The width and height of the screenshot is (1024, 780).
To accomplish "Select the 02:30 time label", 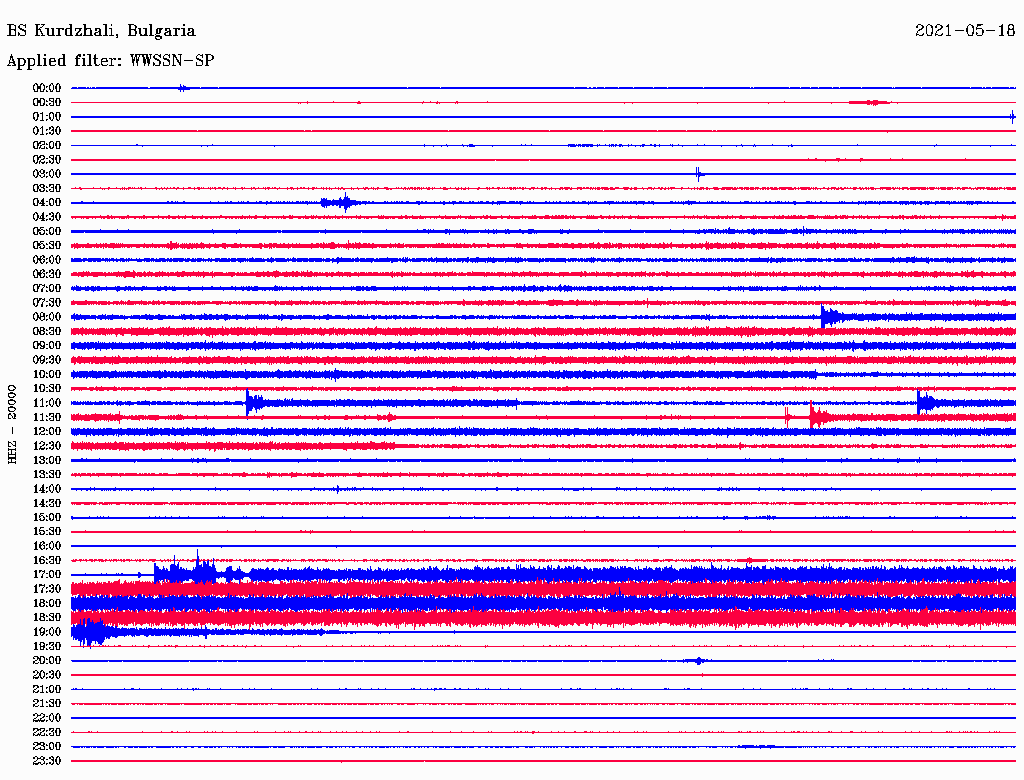I will point(47,159).
